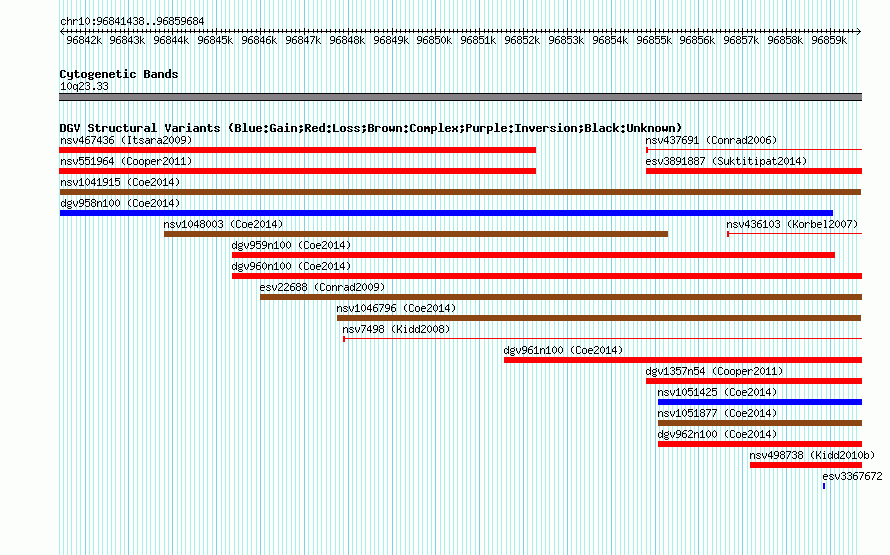This screenshot has height=555, width=890.
Task: Select the red dgv961n100 loss bar
Action: pyautogui.click(x=683, y=360)
